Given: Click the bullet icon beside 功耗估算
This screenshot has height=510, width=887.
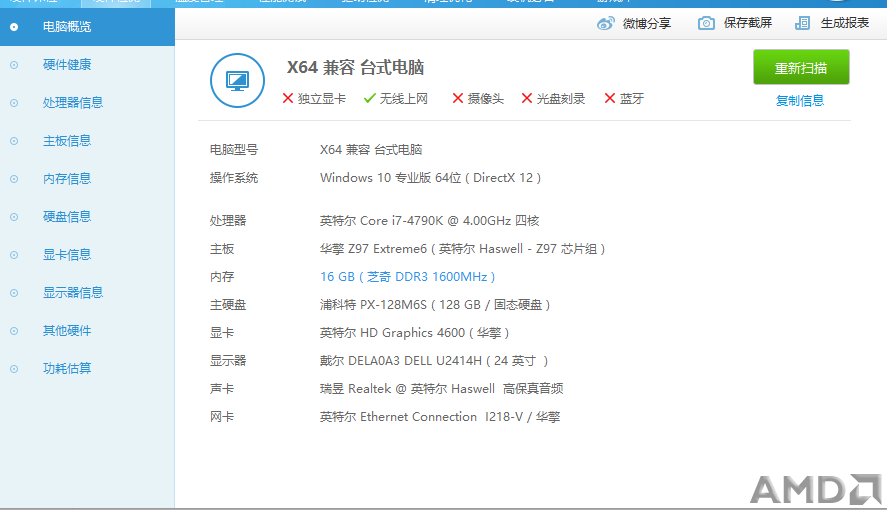Looking at the screenshot, I should 14,369.
